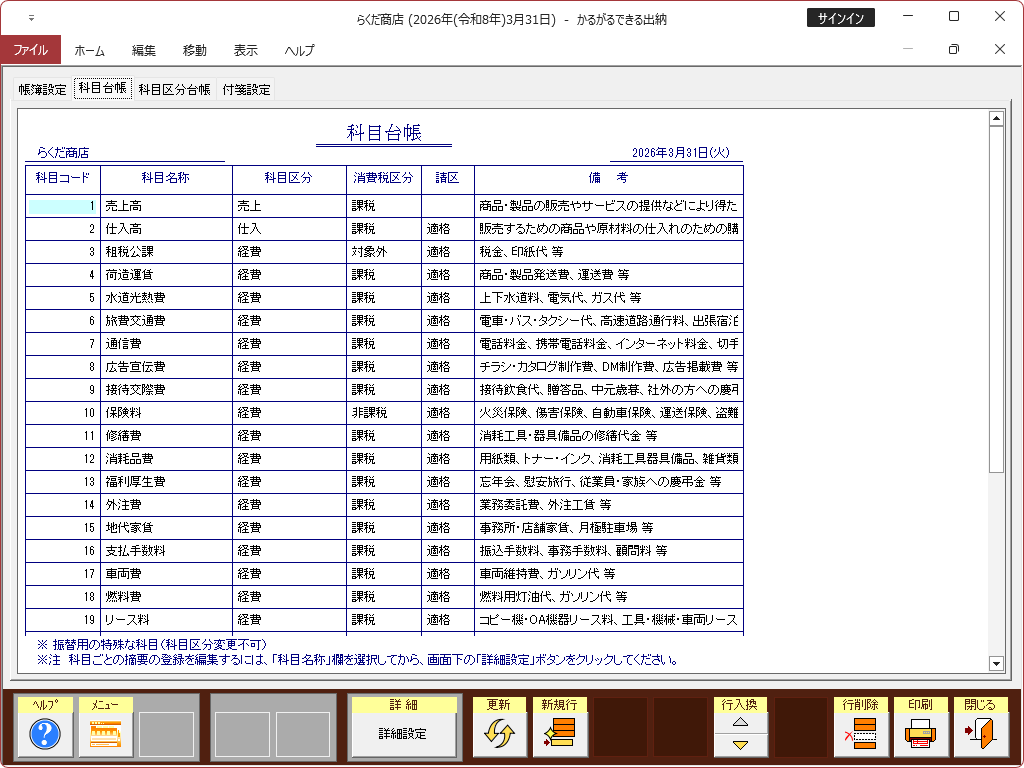Print the ledger with 印刷 icon
This screenshot has height=768, width=1024.
920,735
